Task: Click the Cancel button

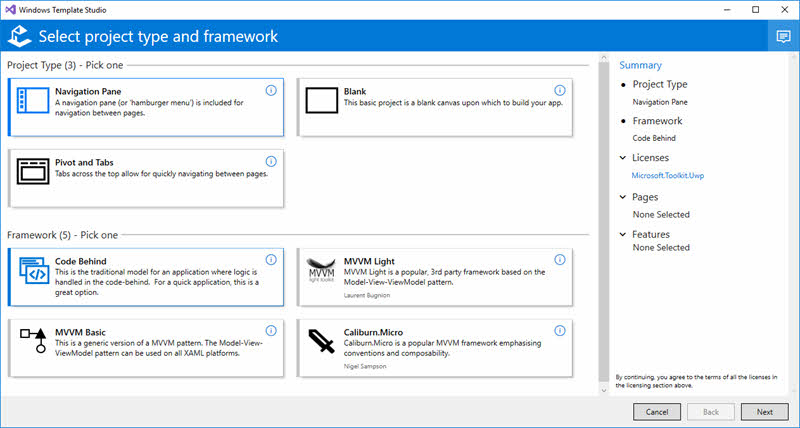Action: [x=657, y=412]
